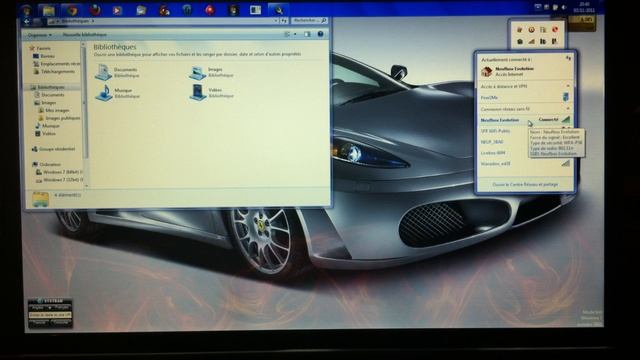Viewport: 640px width, 360px height.
Task: Click the taskbar clock and date
Action: 584,7
